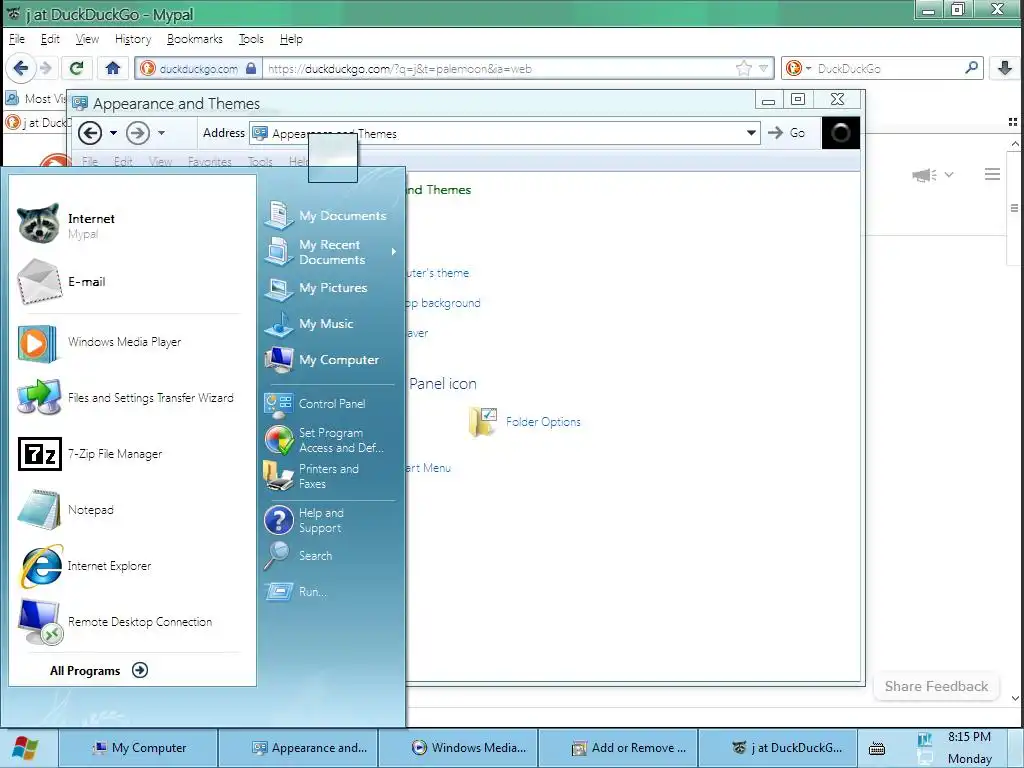The height and width of the screenshot is (768, 1024).
Task: Click the system clock showing 8:15 PM
Action: pyautogui.click(x=969, y=737)
